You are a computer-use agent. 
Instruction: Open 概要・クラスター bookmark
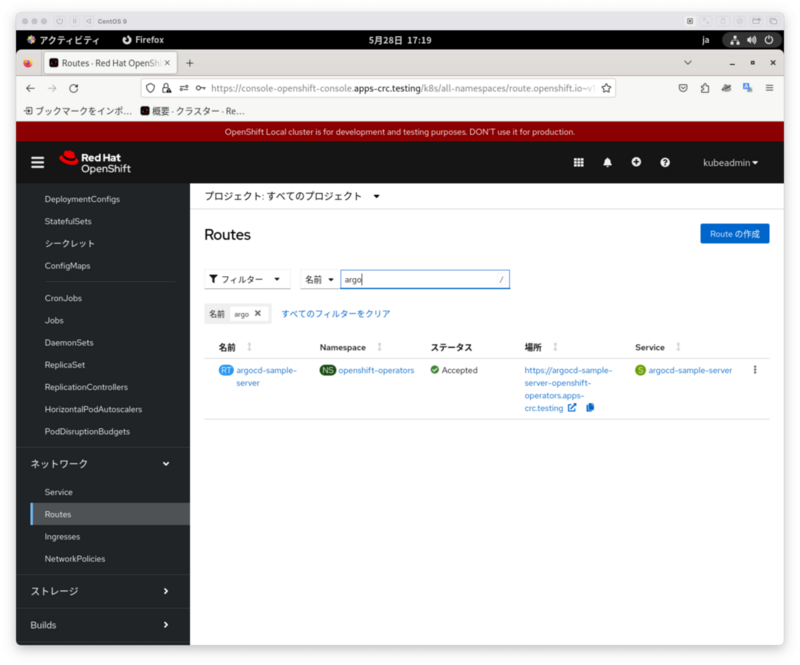pyautogui.click(x=193, y=111)
